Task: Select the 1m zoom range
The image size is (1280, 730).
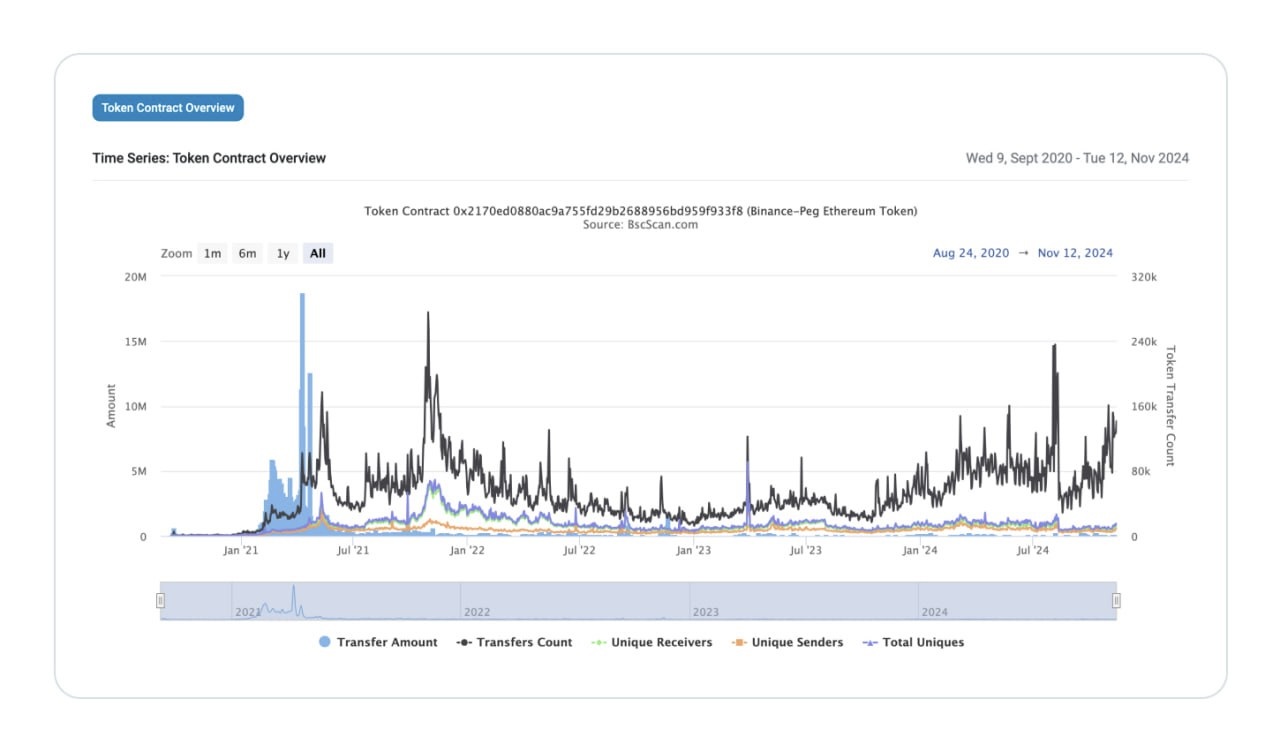Action: (213, 253)
